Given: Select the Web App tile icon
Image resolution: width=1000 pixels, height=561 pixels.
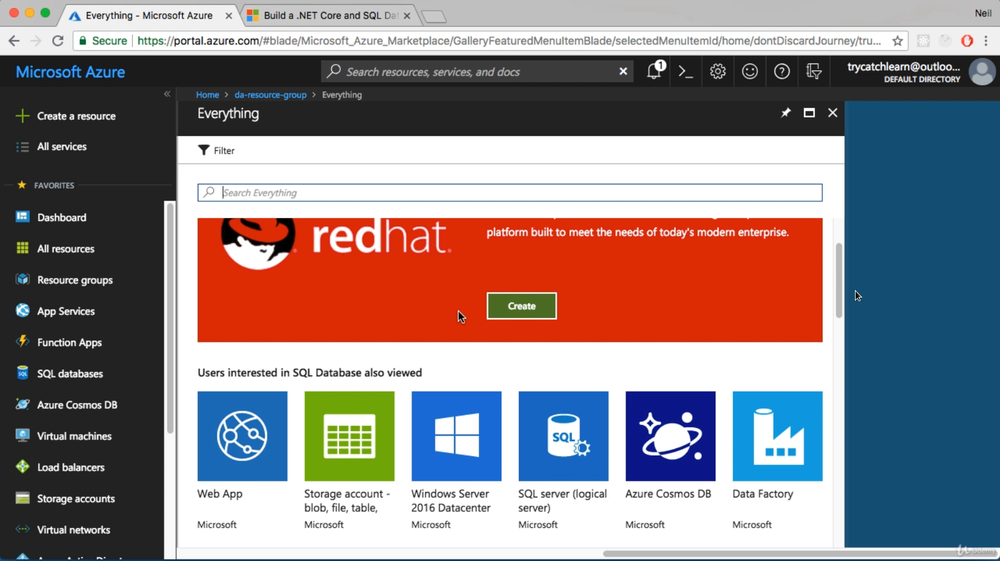Looking at the screenshot, I should (242, 436).
